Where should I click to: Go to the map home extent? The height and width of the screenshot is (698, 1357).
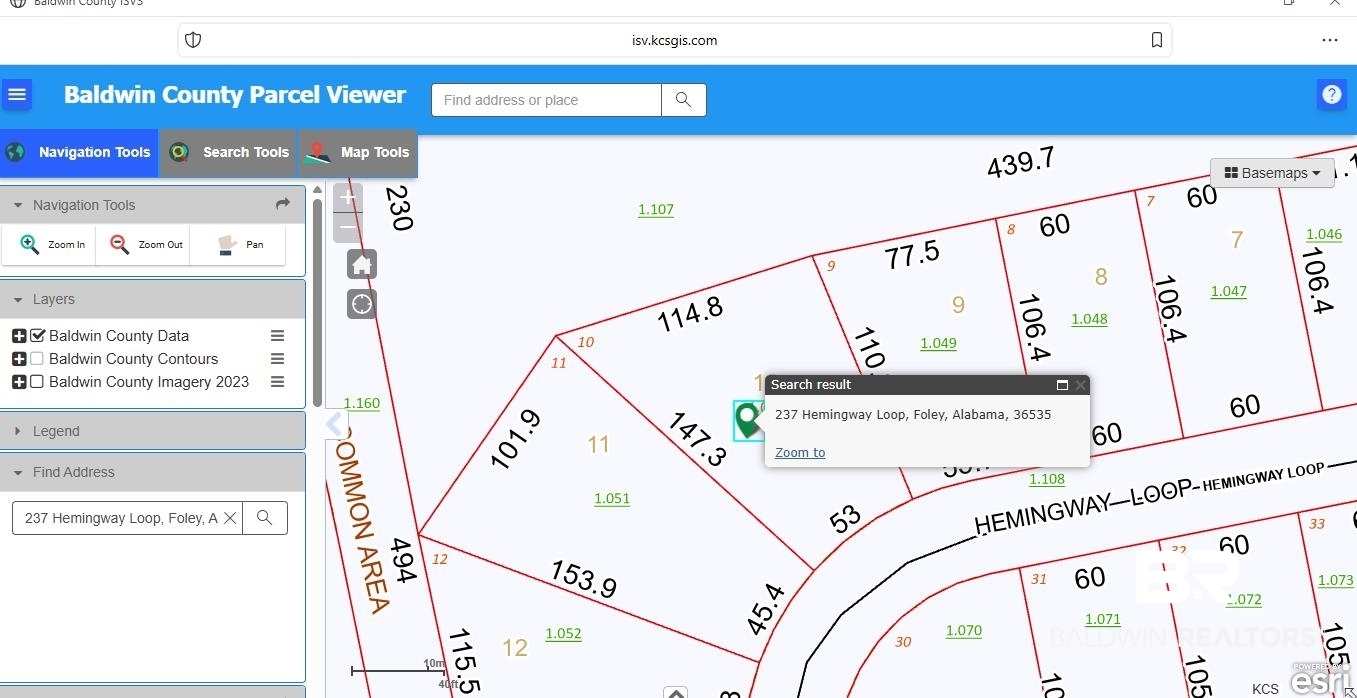(362, 265)
